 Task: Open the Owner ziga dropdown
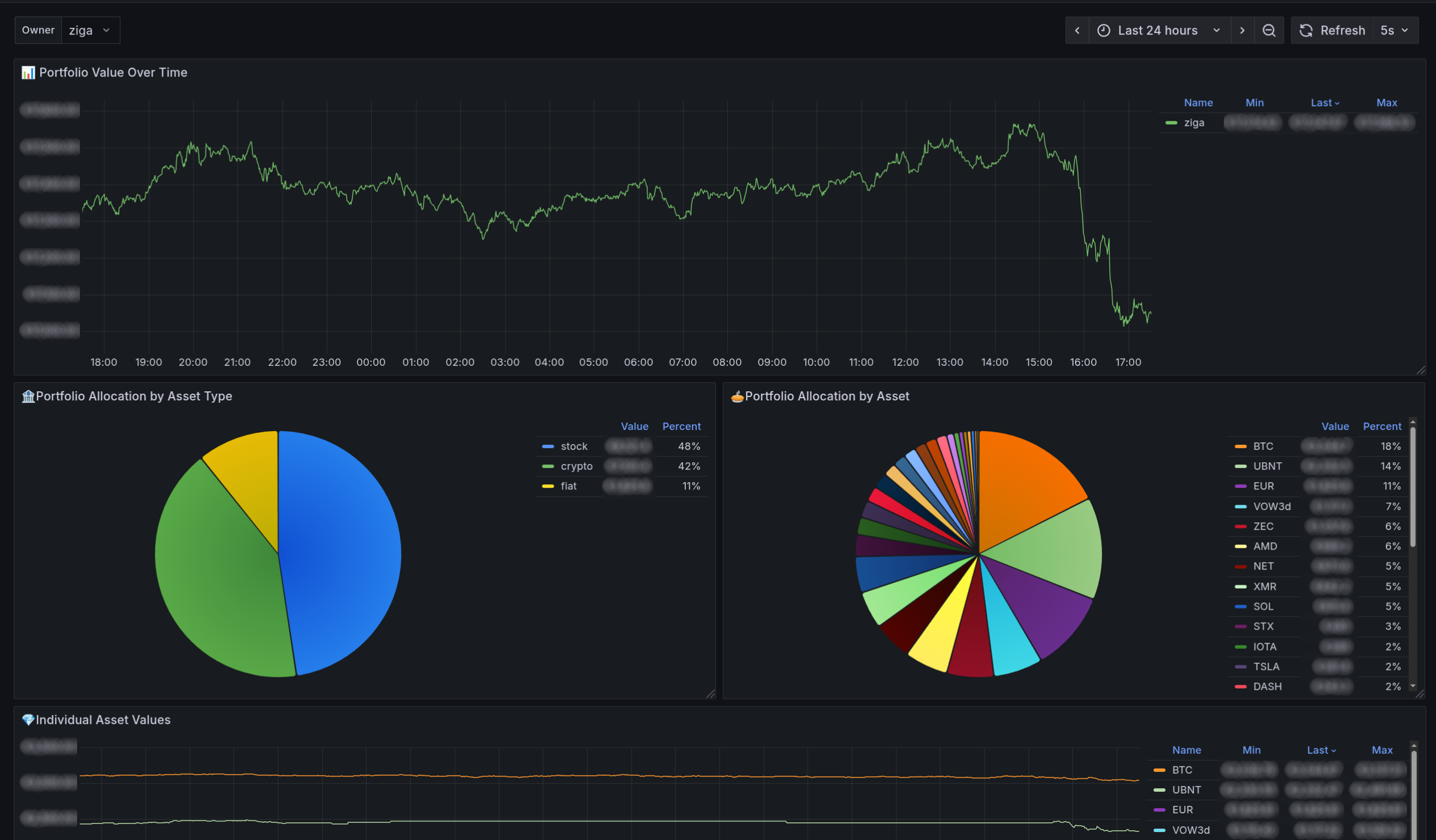[x=89, y=30]
